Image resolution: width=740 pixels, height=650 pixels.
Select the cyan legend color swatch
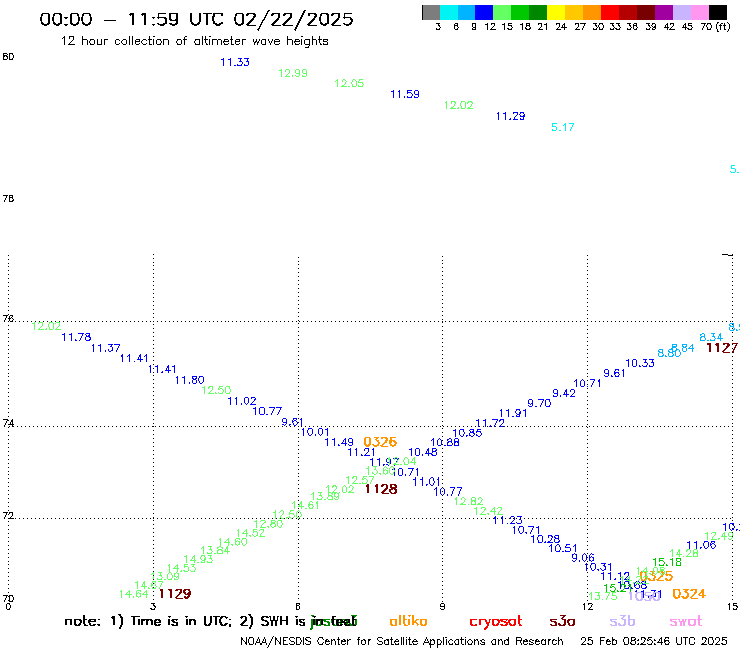tap(449, 12)
